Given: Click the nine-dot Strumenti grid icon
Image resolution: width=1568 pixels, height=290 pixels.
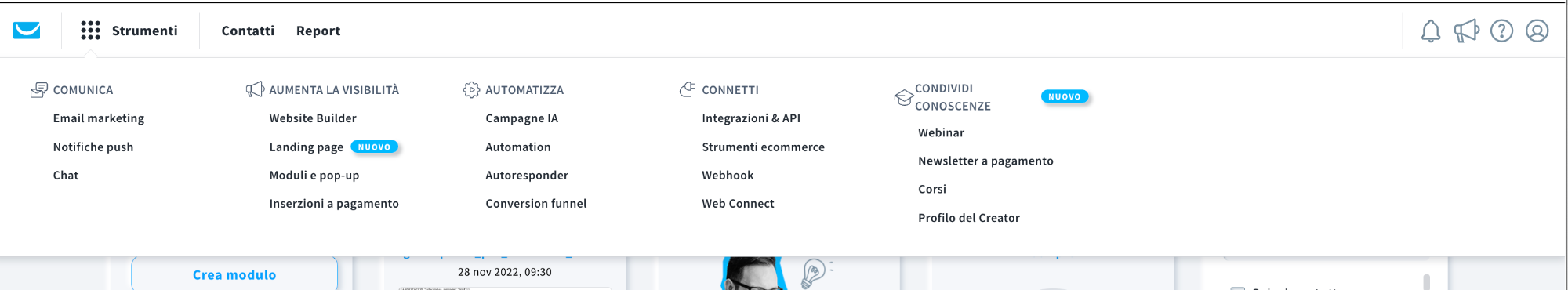Looking at the screenshot, I should pos(90,31).
